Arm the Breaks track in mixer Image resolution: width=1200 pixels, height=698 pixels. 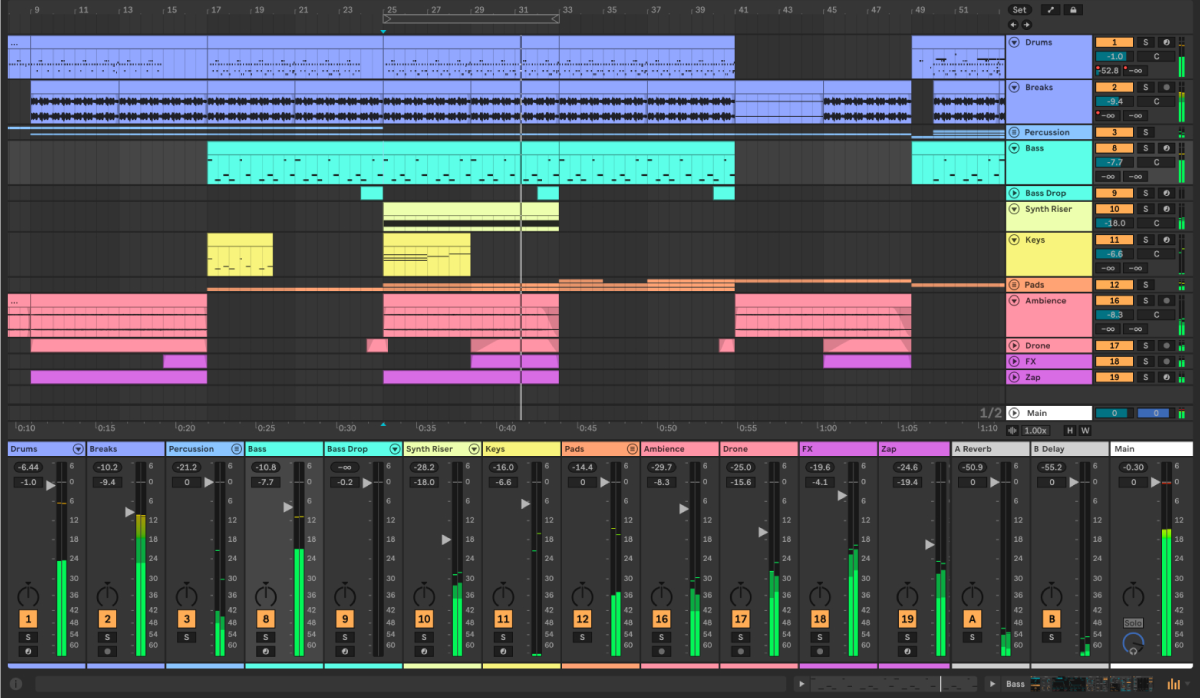107,651
